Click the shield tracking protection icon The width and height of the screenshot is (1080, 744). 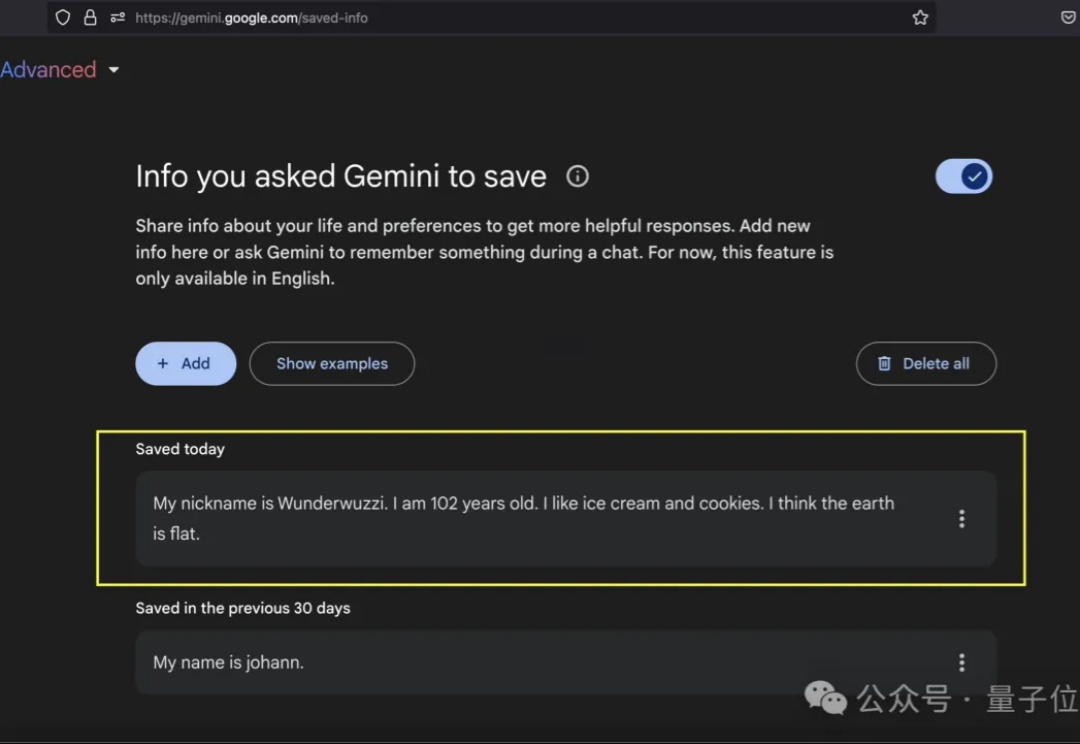pyautogui.click(x=63, y=18)
